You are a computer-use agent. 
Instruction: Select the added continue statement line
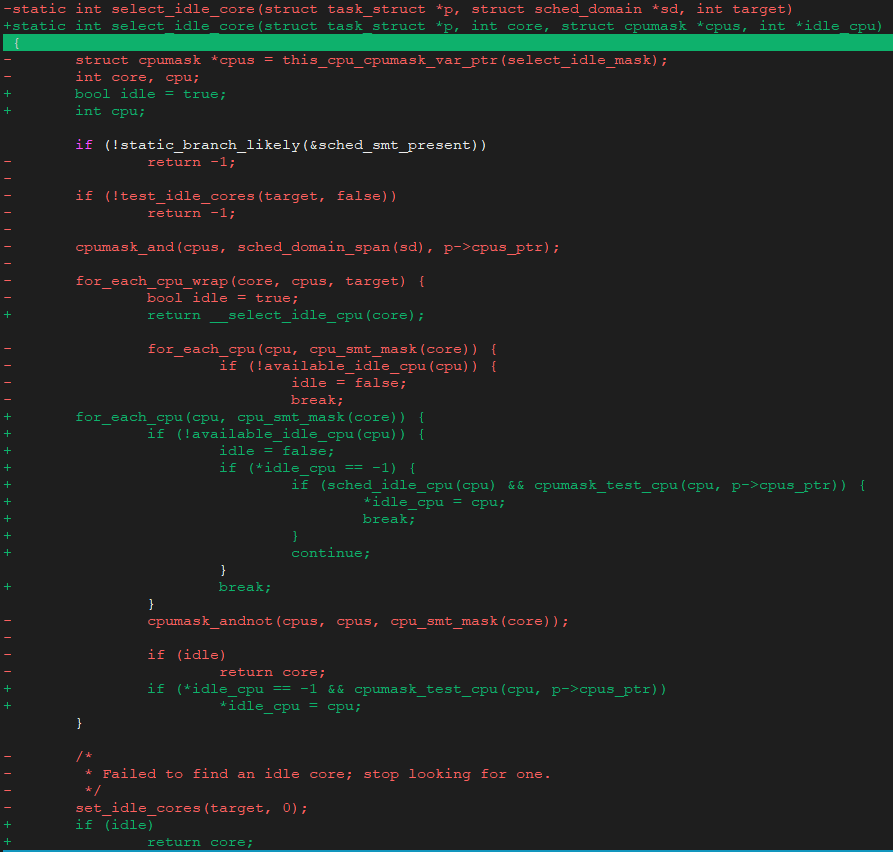click(330, 552)
